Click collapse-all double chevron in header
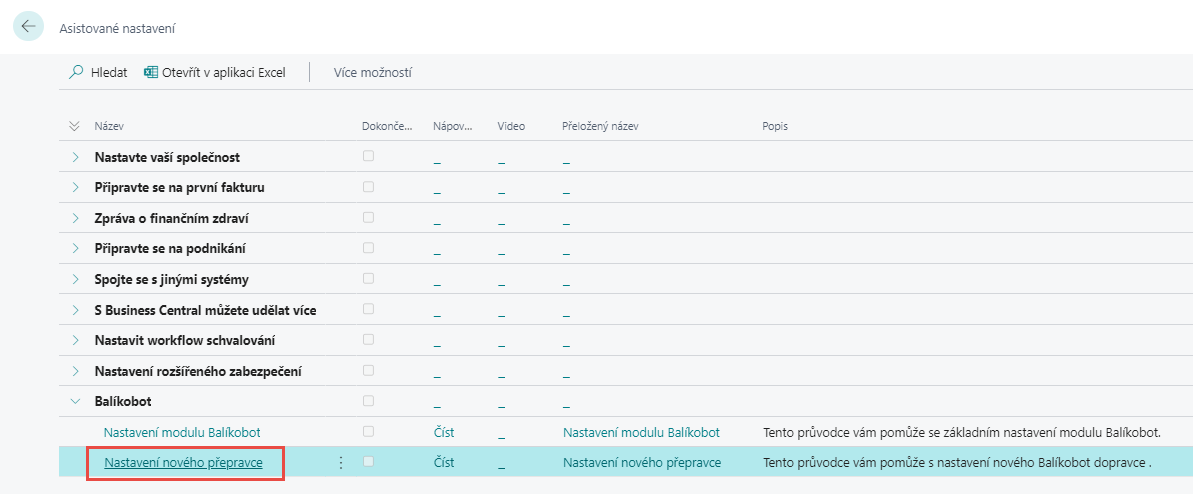 point(74,127)
